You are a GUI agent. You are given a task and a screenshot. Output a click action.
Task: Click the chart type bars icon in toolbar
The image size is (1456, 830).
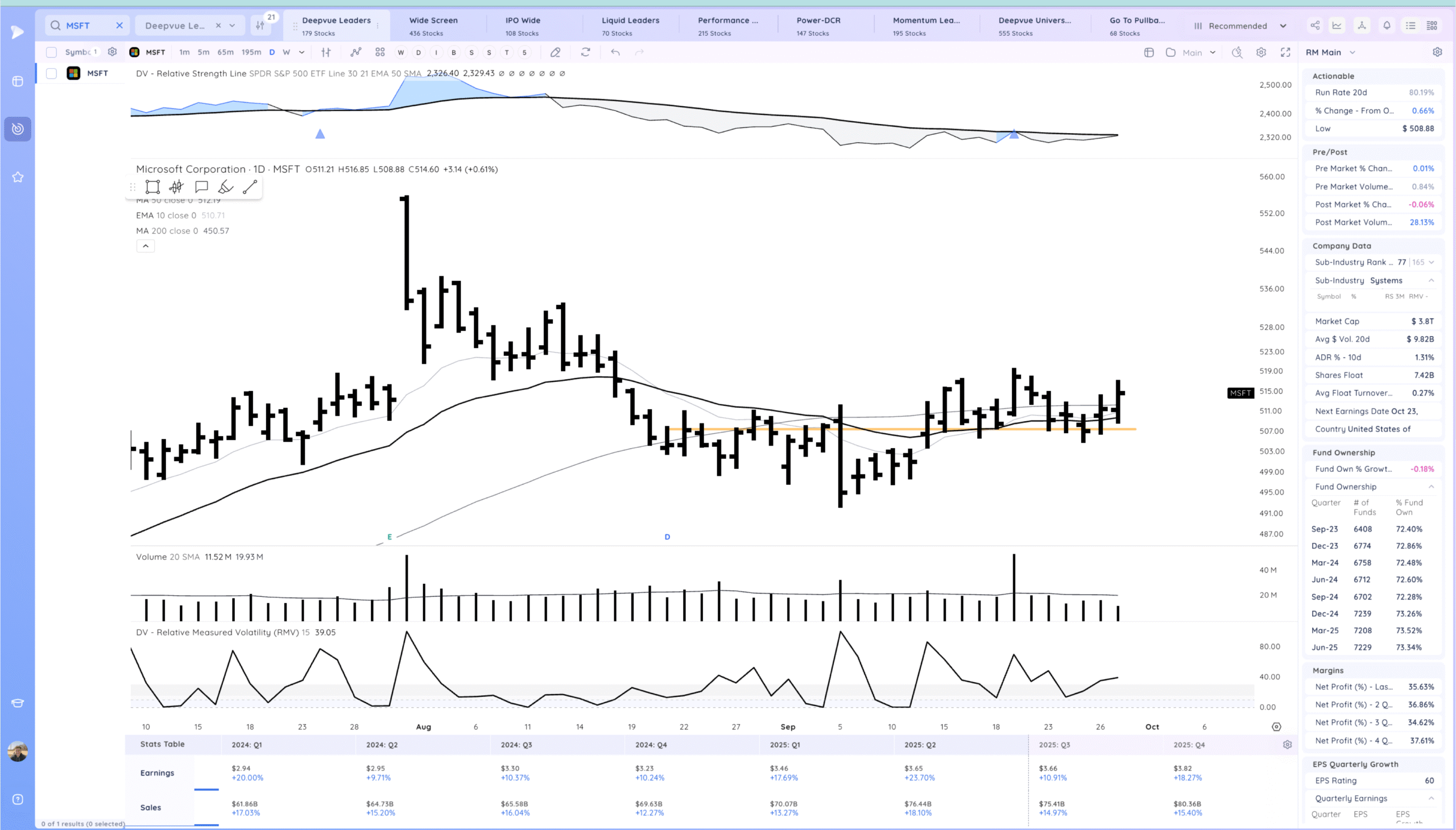tap(326, 52)
